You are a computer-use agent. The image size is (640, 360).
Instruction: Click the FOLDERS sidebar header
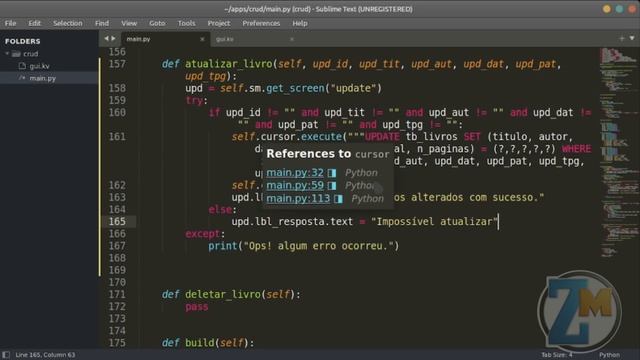tap(22, 41)
